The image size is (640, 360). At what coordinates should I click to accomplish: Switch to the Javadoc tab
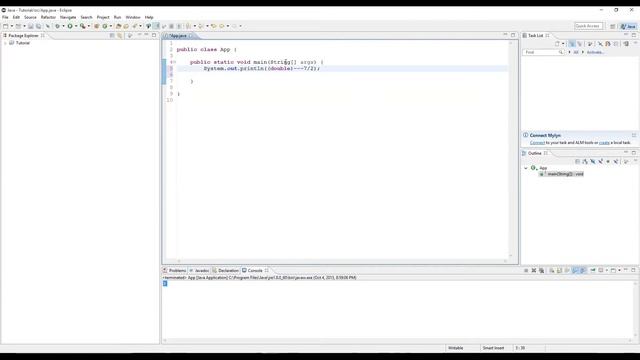199,271
